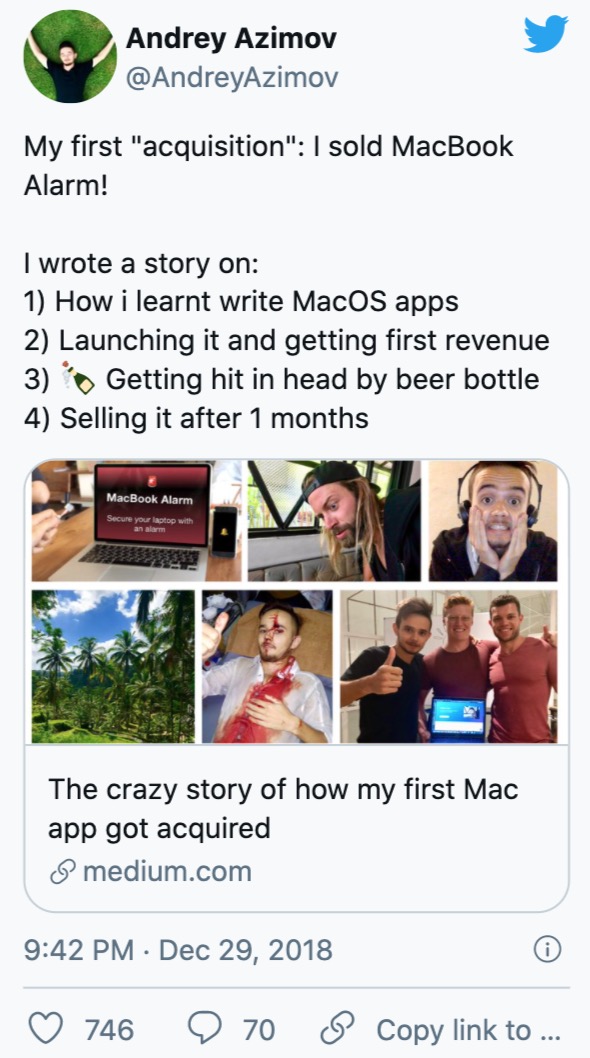The width and height of the screenshot is (590, 1058).
Task: Click the 70 replies count
Action: [x=259, y=1030]
